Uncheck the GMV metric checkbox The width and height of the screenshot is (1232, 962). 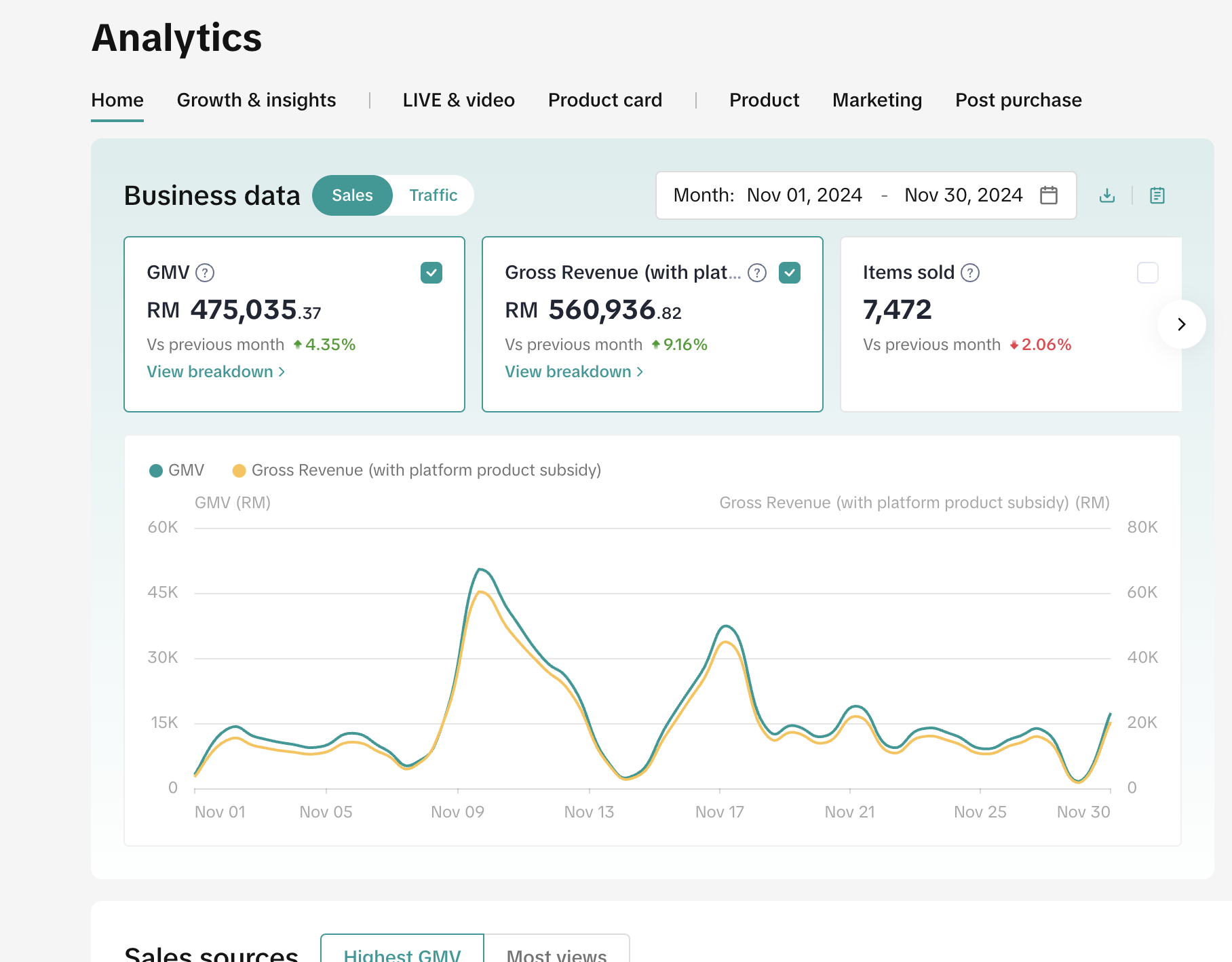click(x=431, y=273)
